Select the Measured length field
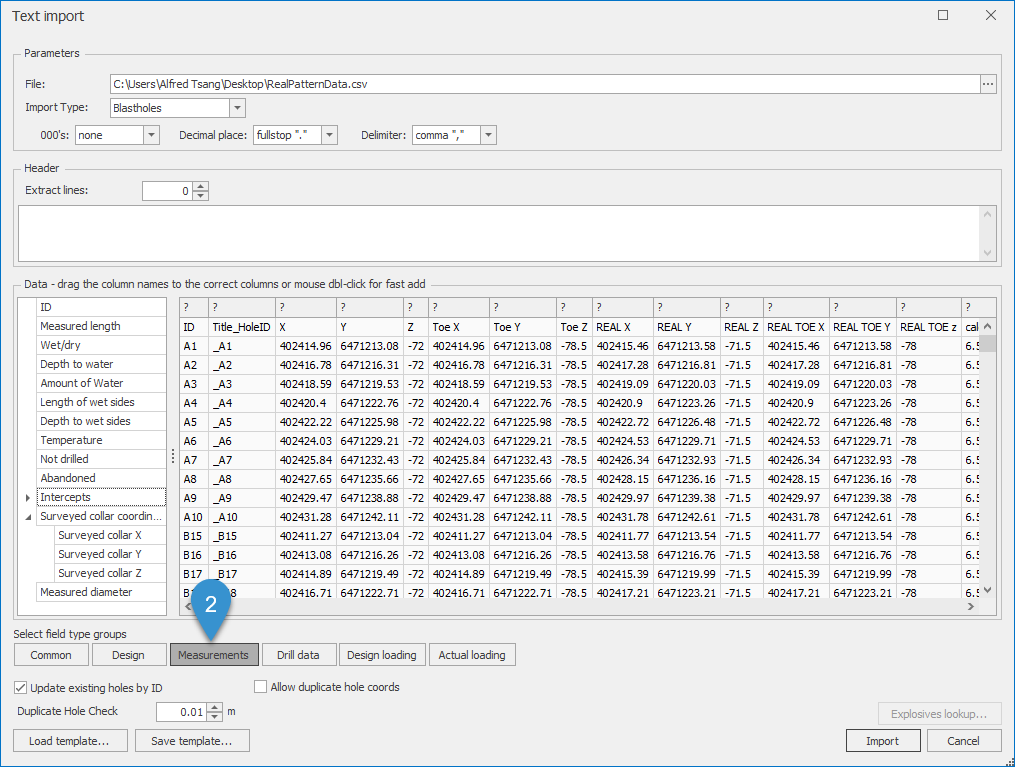 coord(101,326)
